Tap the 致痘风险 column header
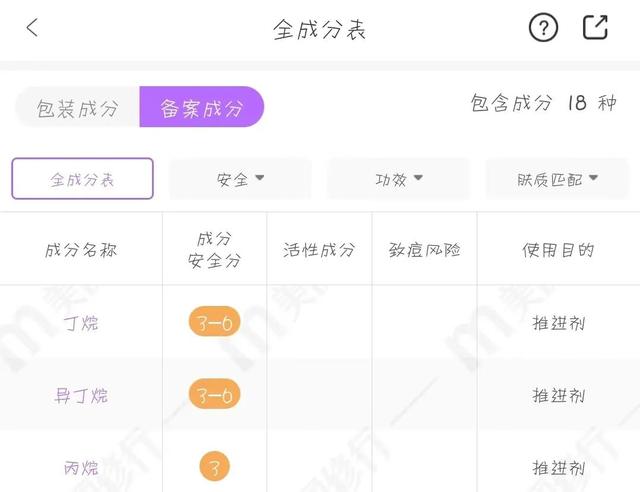640x492 pixels. 424,250
